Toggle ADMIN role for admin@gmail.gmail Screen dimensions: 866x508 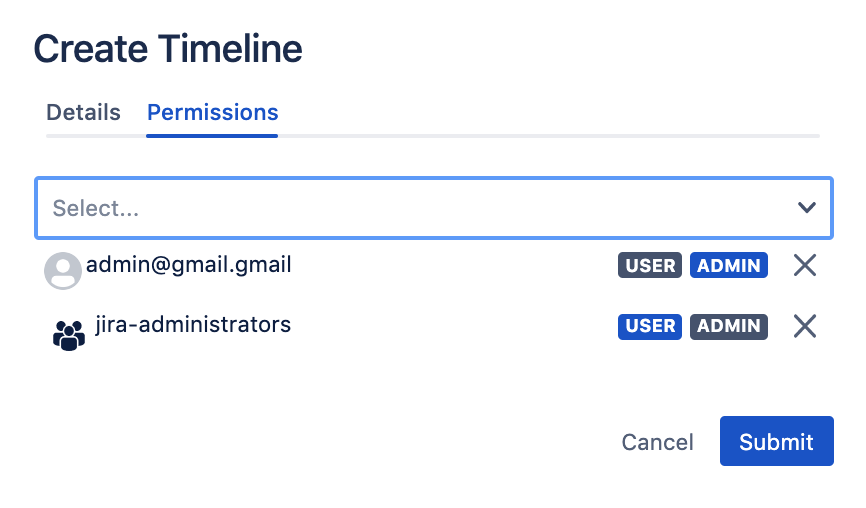729,266
